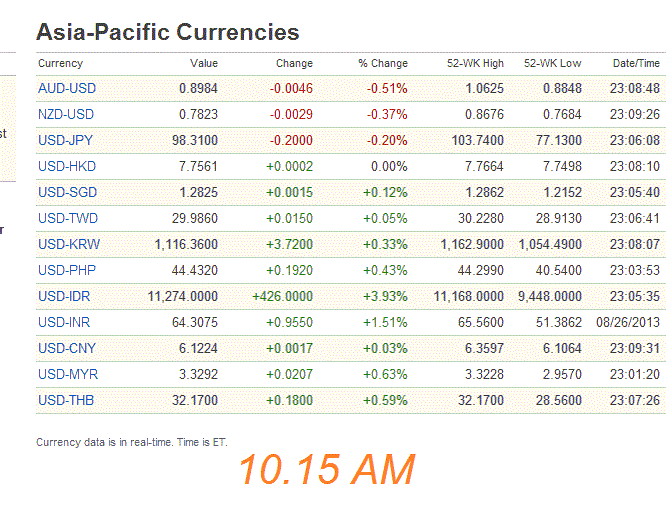
Task: Click the Date/Time column header
Action: (636, 63)
